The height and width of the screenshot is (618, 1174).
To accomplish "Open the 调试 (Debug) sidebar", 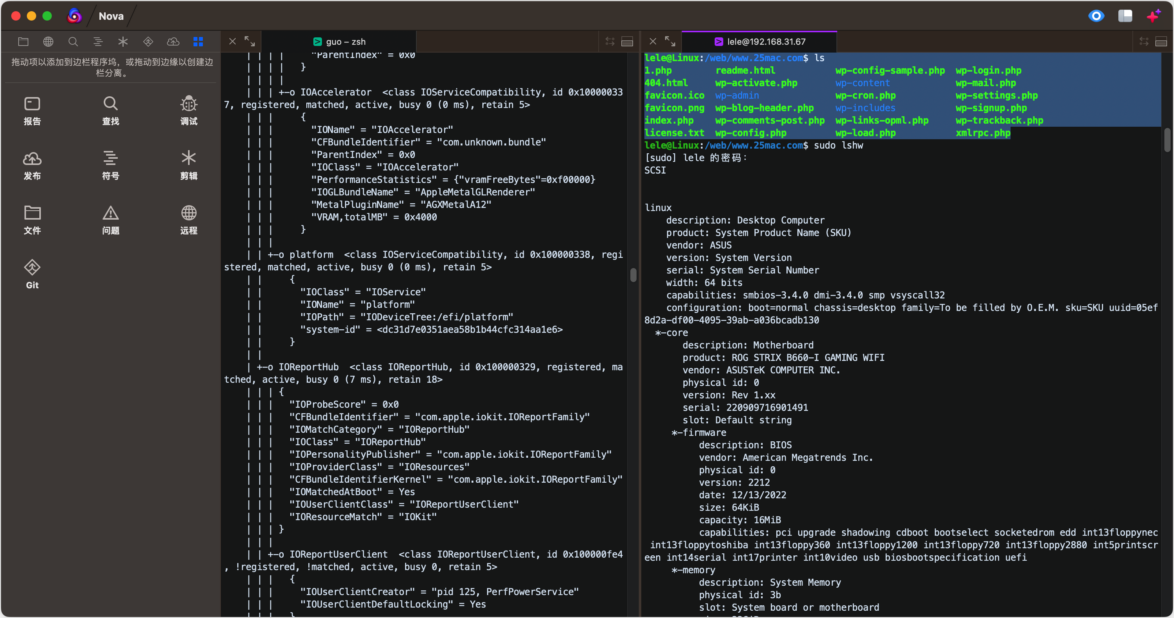I will pyautogui.click(x=189, y=110).
